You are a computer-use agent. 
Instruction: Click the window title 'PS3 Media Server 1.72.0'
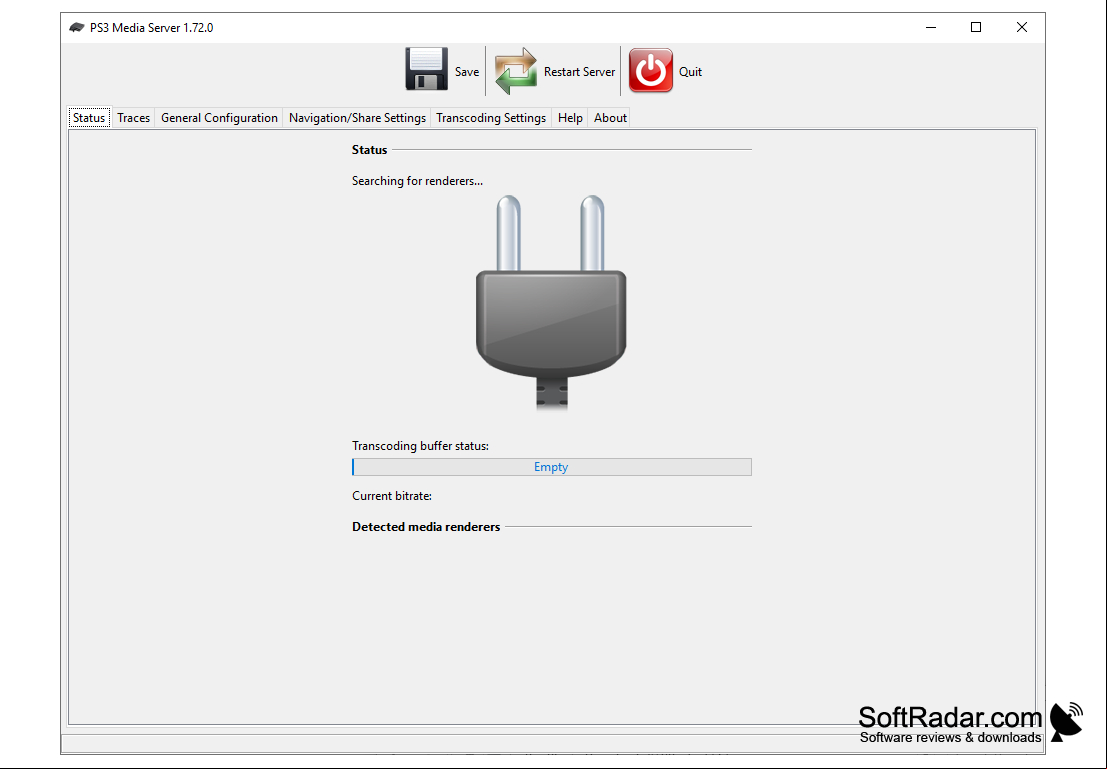coord(151,28)
